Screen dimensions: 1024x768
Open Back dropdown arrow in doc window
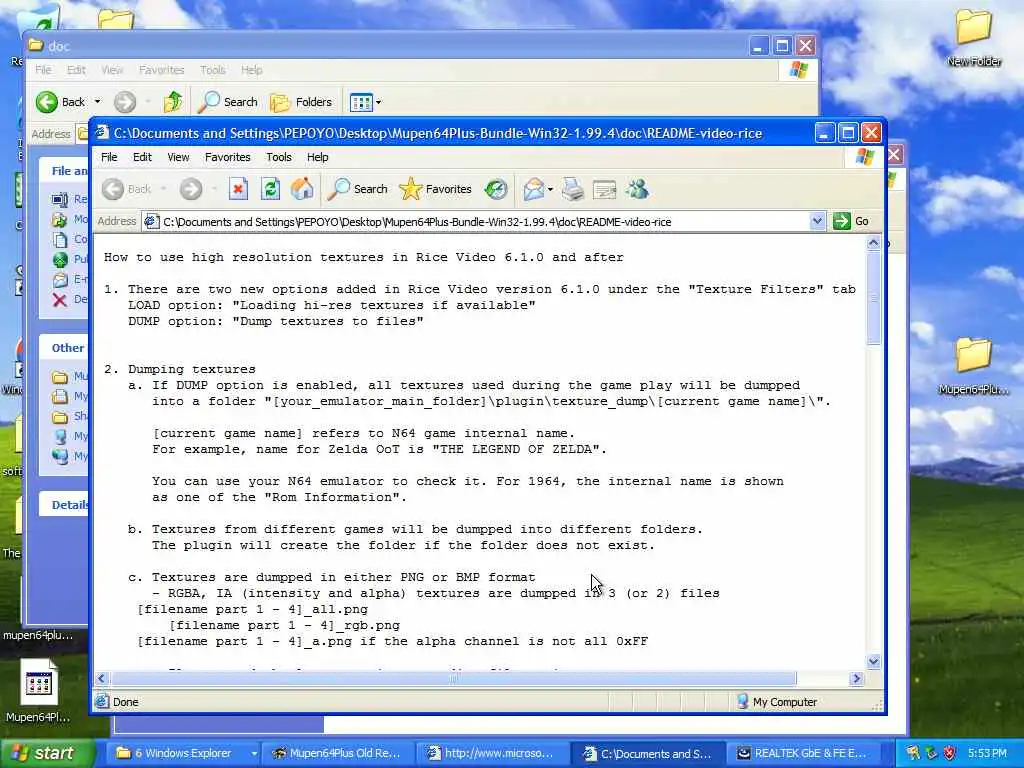pos(97,102)
